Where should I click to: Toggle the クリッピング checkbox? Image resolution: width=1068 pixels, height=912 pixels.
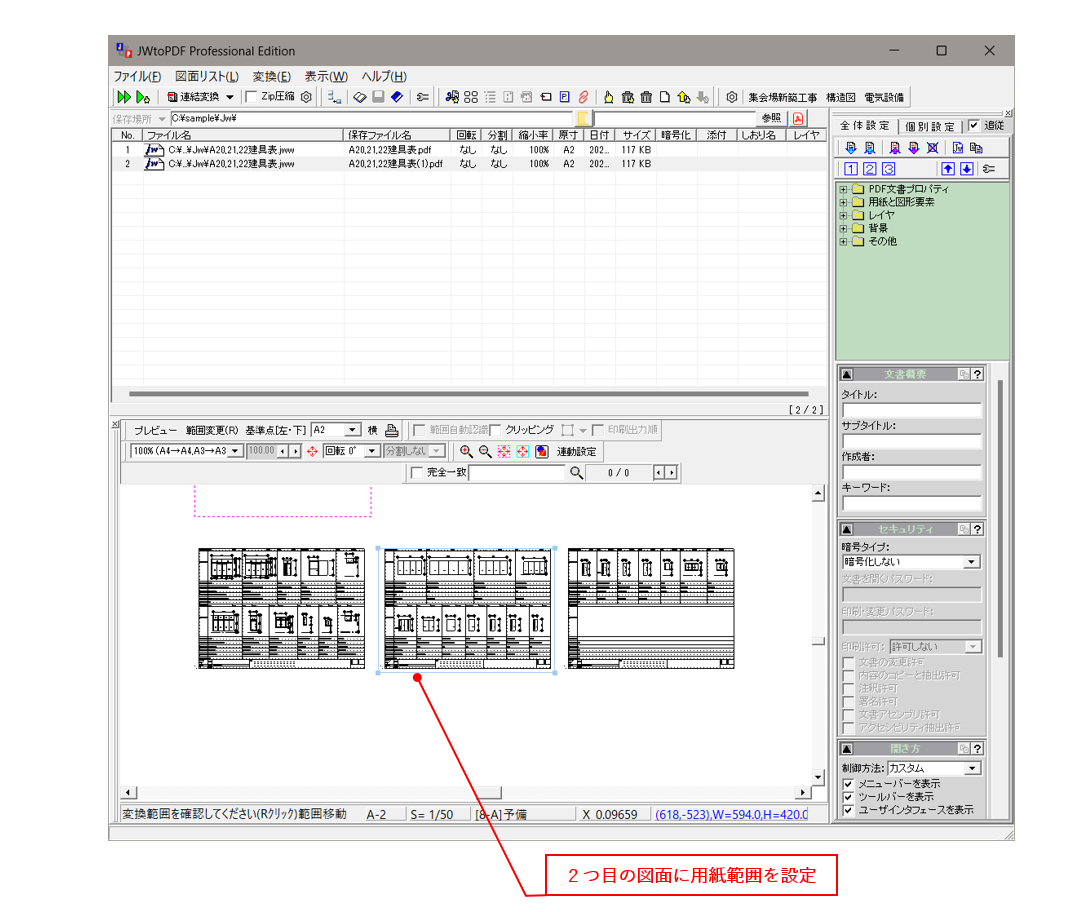[x=495, y=430]
